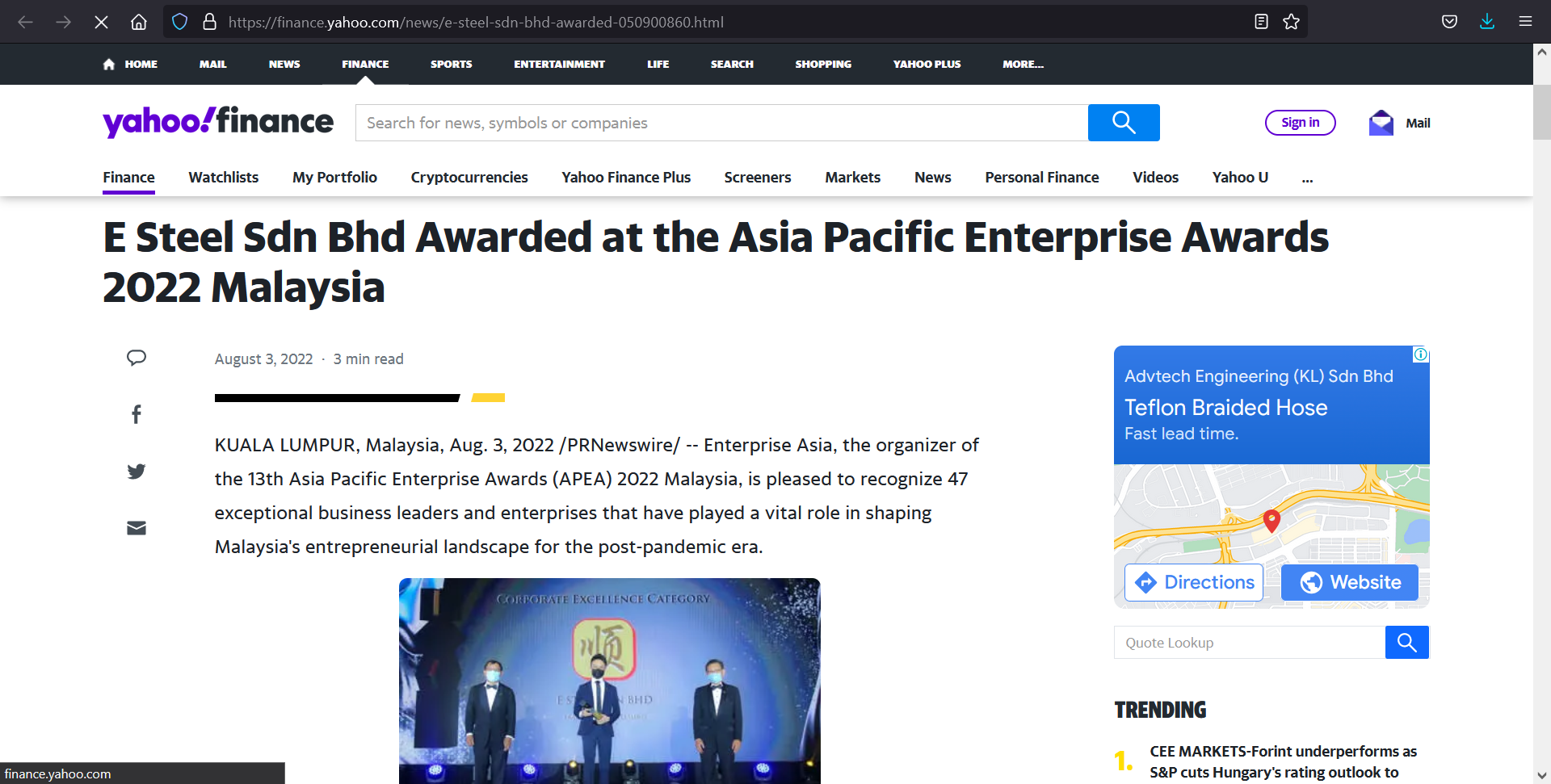Open the Yahoo U tab
Screen dimensions: 1551x784
point(1240,178)
